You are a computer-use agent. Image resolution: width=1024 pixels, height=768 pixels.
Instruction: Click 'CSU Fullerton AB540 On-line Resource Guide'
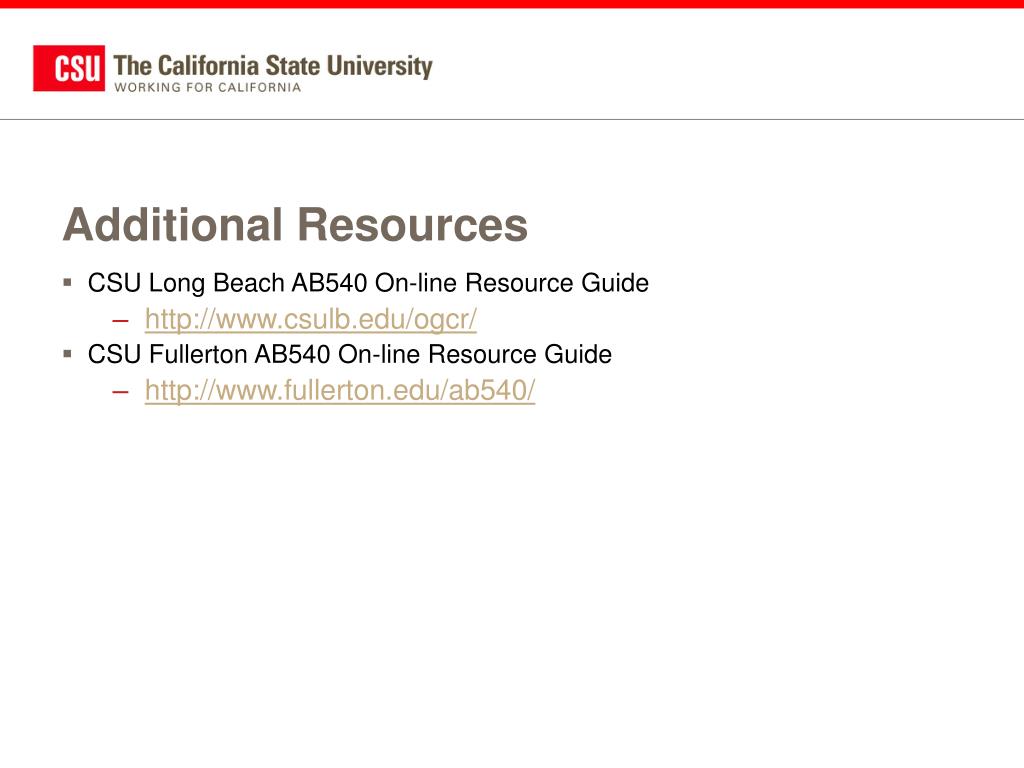[350, 354]
